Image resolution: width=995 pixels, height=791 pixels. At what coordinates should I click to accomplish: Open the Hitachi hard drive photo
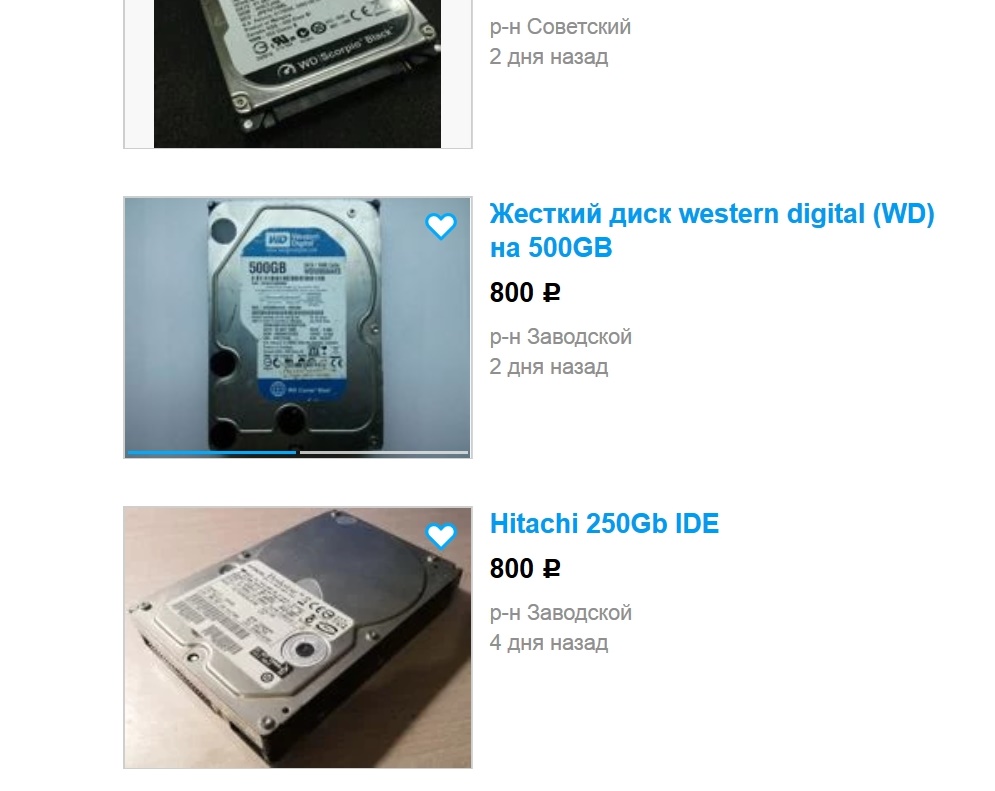(x=298, y=637)
